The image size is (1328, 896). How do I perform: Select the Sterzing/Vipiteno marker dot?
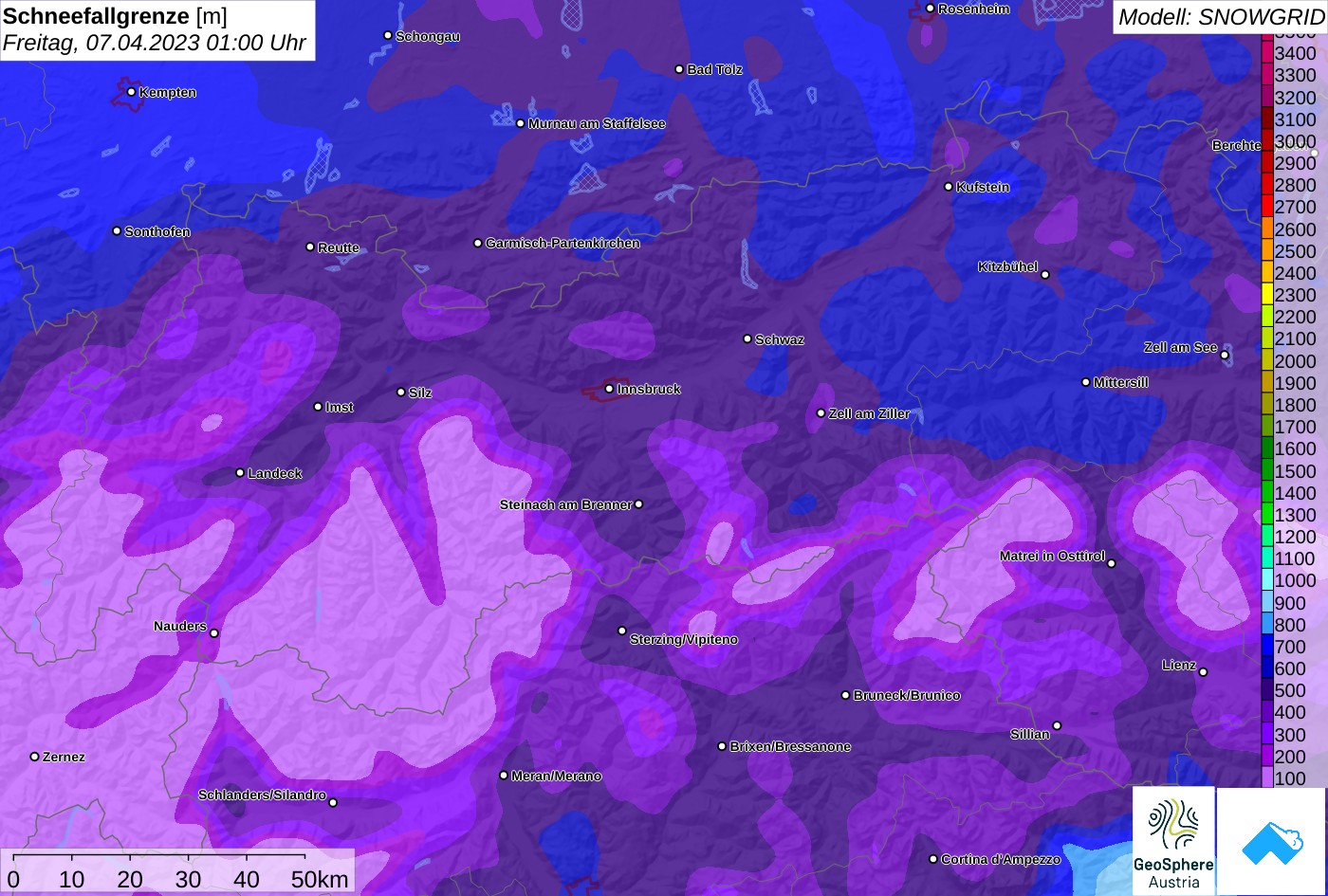coord(622,631)
